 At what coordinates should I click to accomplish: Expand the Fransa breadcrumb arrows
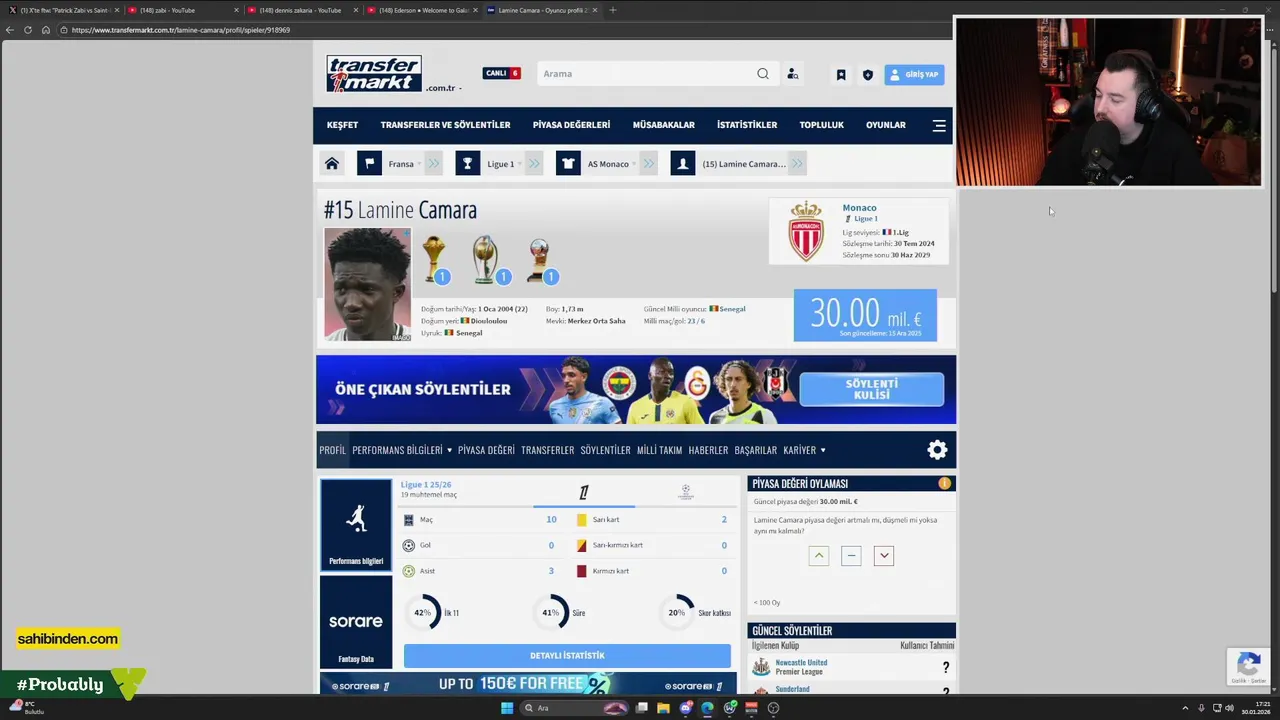433,164
